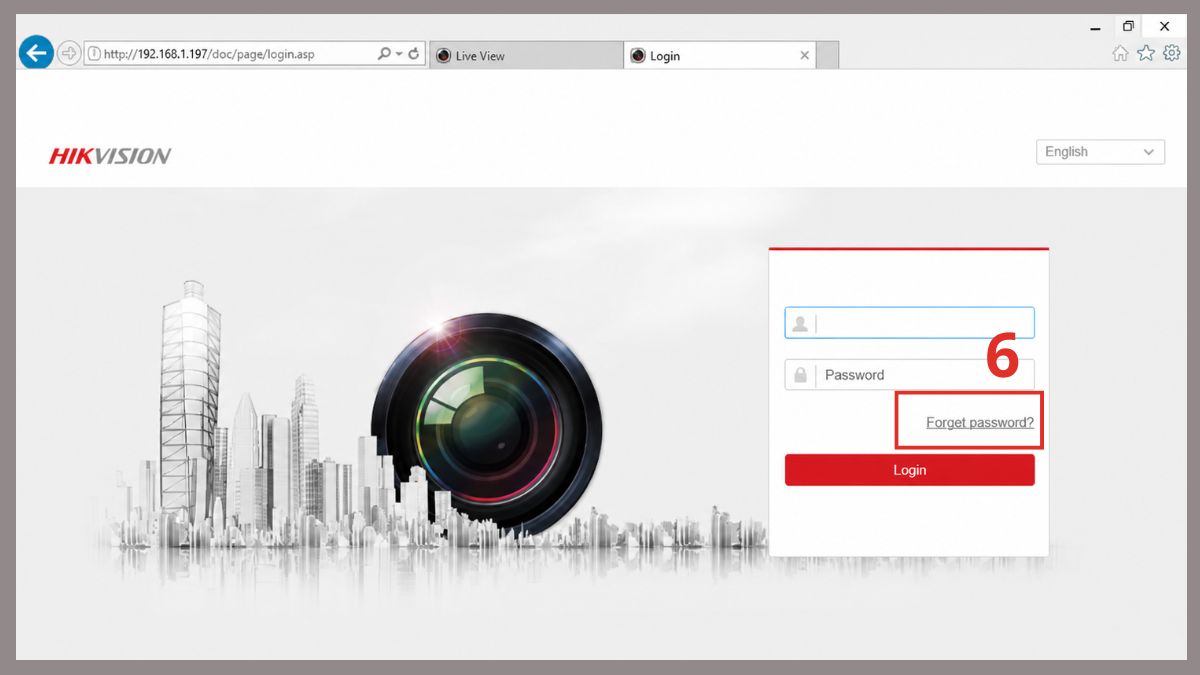This screenshot has width=1200, height=675.
Task: Click the browser forward arrow button
Action: 68,54
